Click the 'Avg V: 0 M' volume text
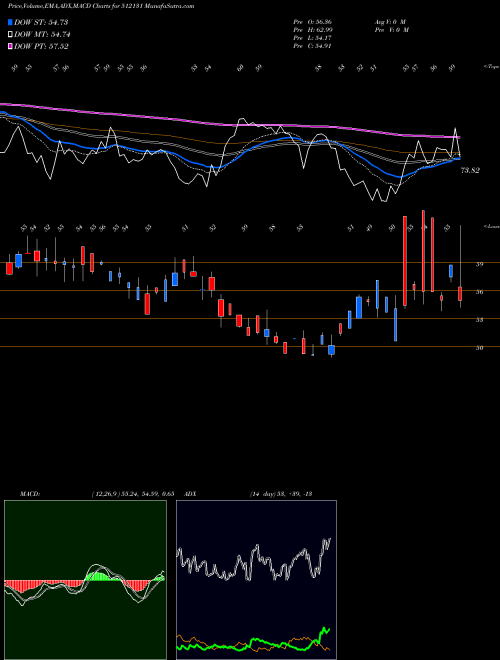Viewport: 500px width, 660px height. (389, 22)
